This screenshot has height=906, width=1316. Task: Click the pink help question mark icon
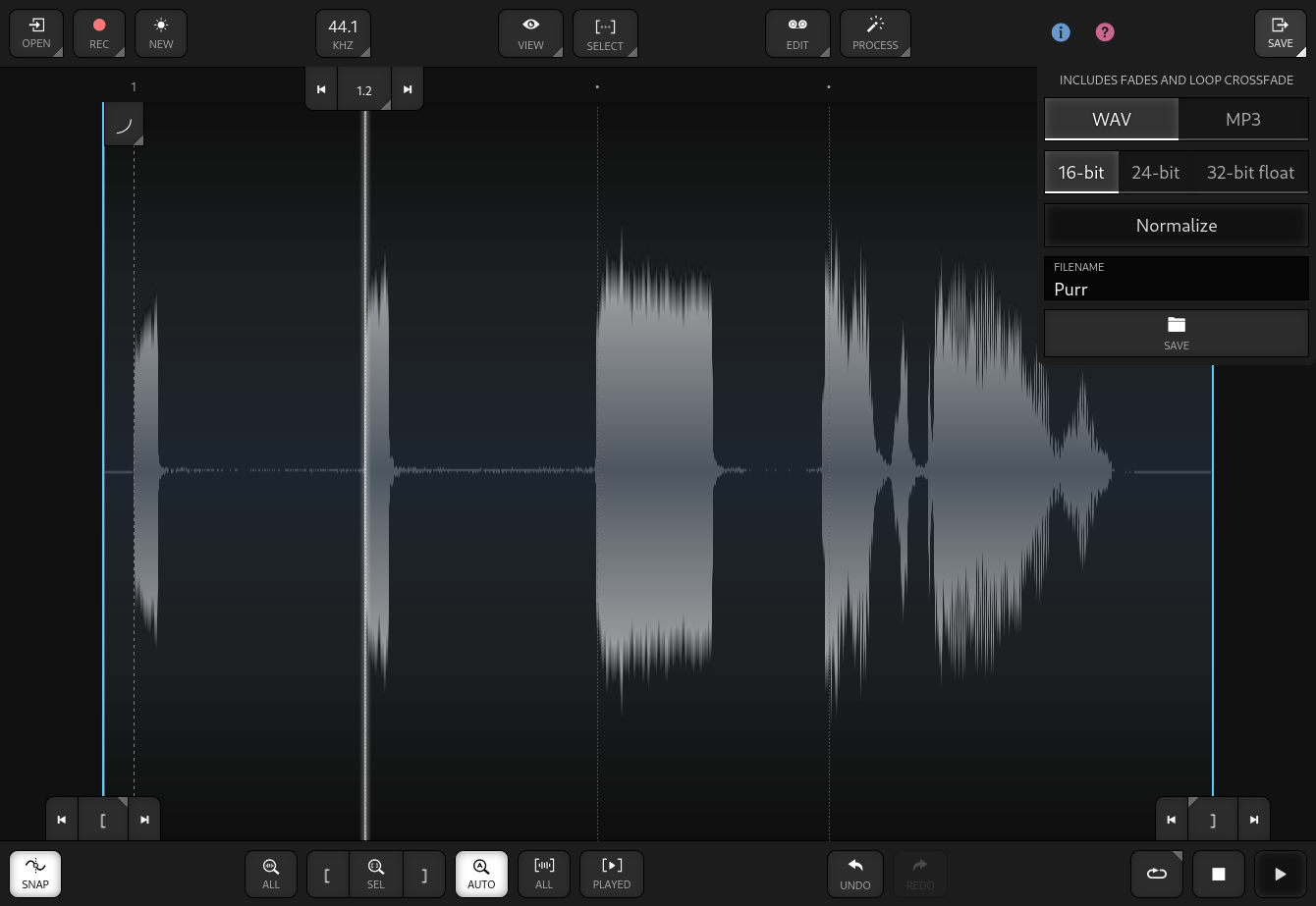[x=1105, y=32]
